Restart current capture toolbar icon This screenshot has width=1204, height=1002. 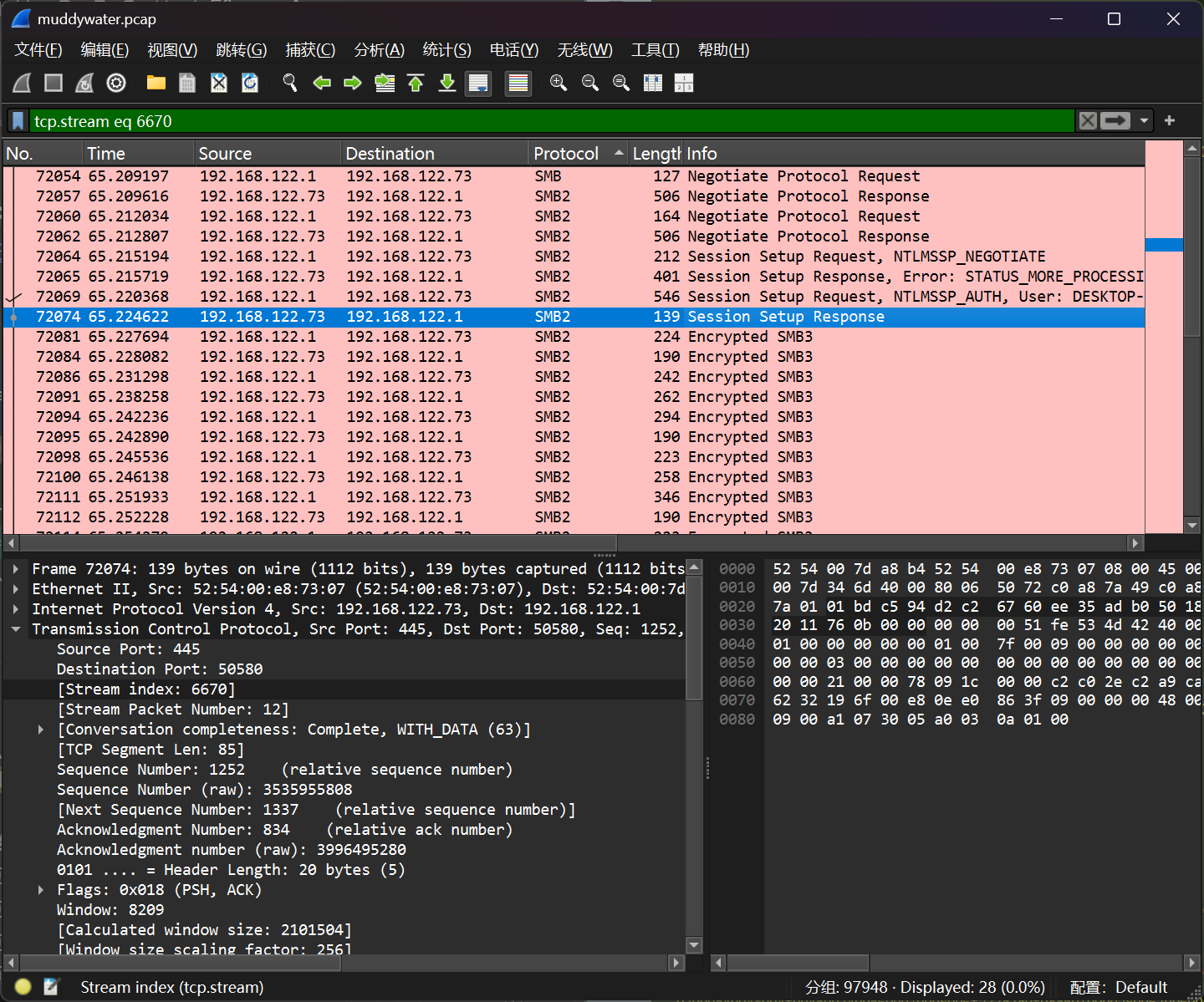pos(84,83)
